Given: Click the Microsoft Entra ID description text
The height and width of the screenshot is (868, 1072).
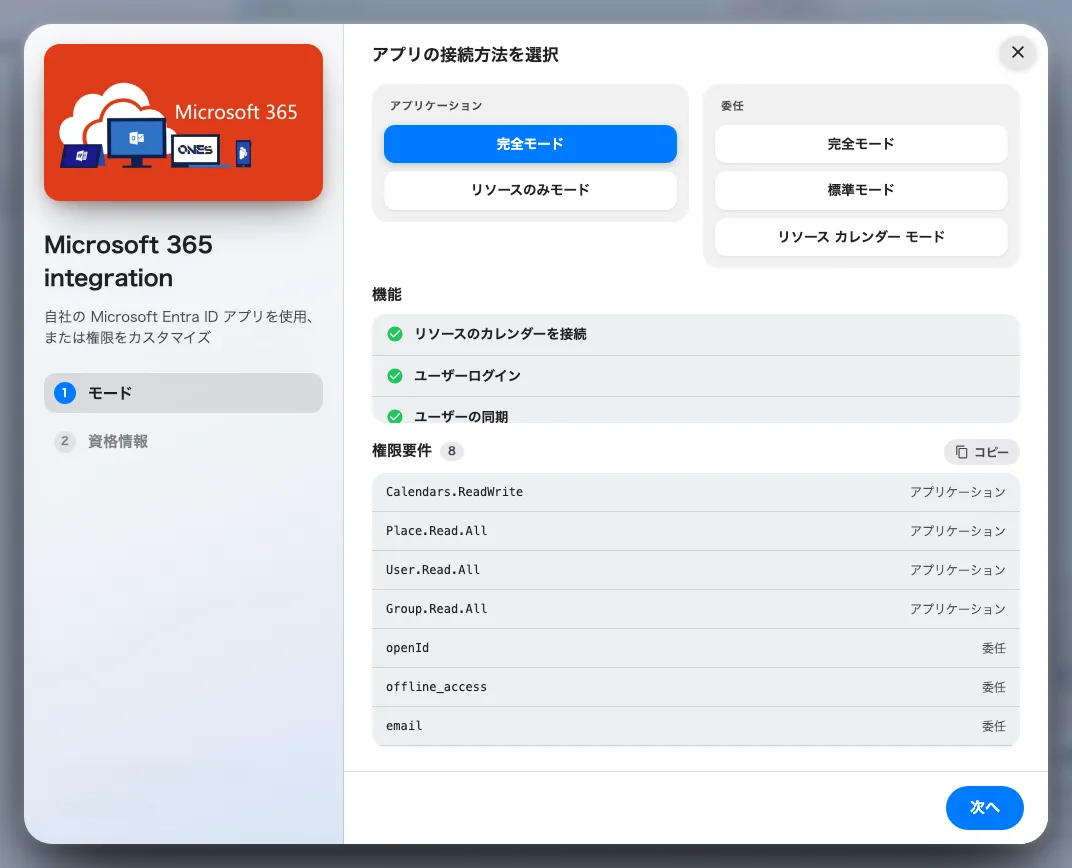Looking at the screenshot, I should (179, 327).
